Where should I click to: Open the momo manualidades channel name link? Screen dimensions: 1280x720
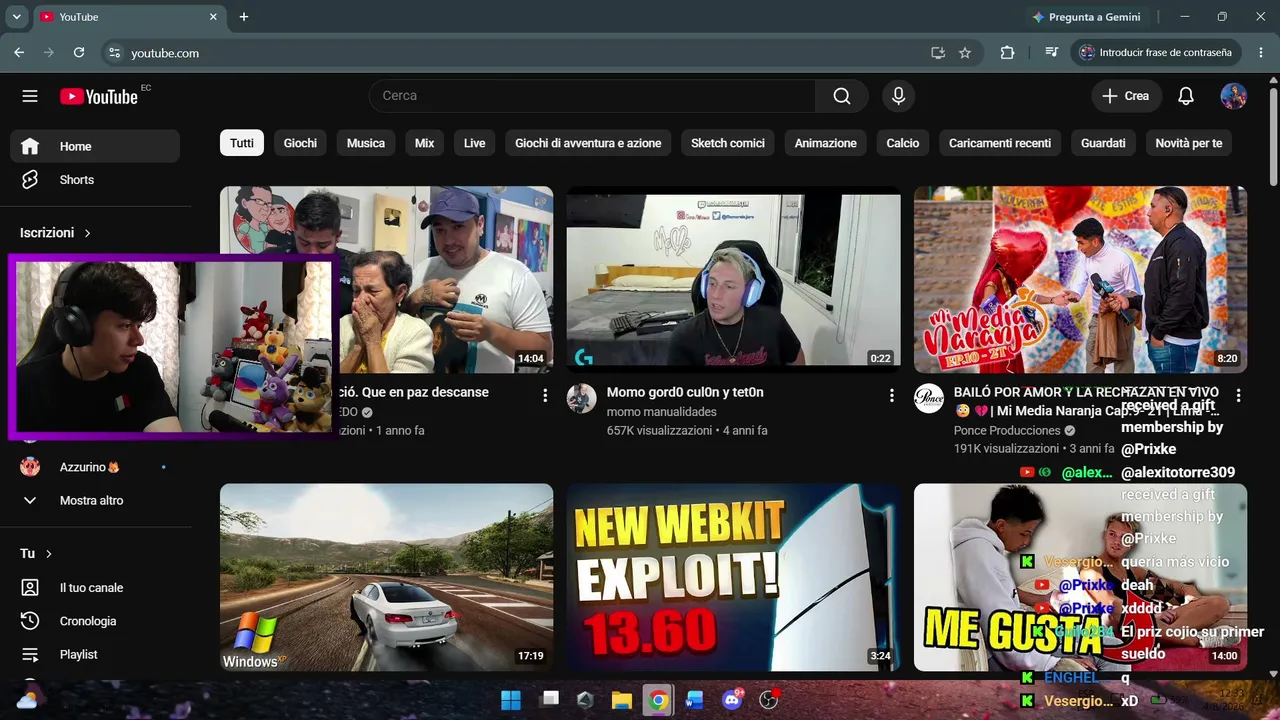tap(662, 412)
